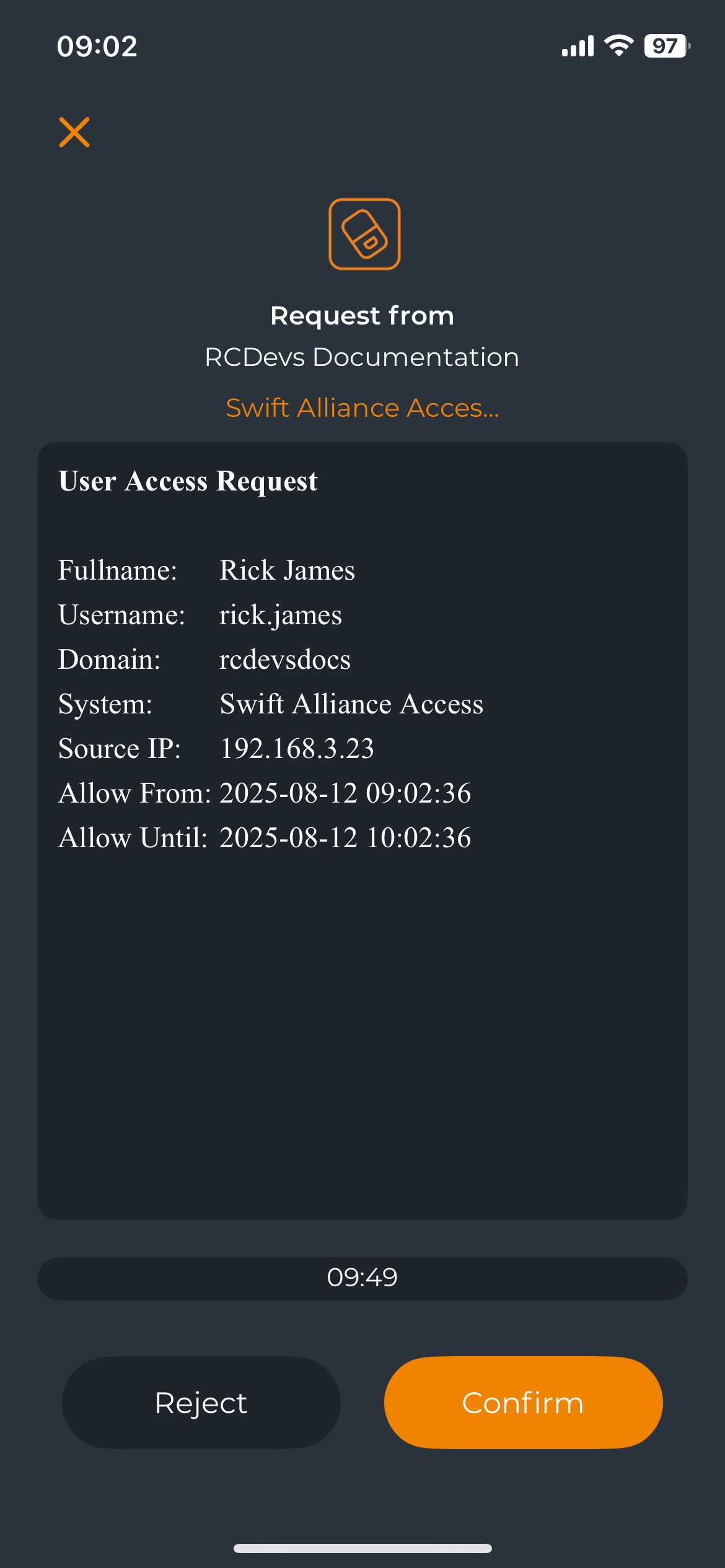
Task: Expand the truncated Swift Alliance Acces... label
Action: tap(362, 407)
